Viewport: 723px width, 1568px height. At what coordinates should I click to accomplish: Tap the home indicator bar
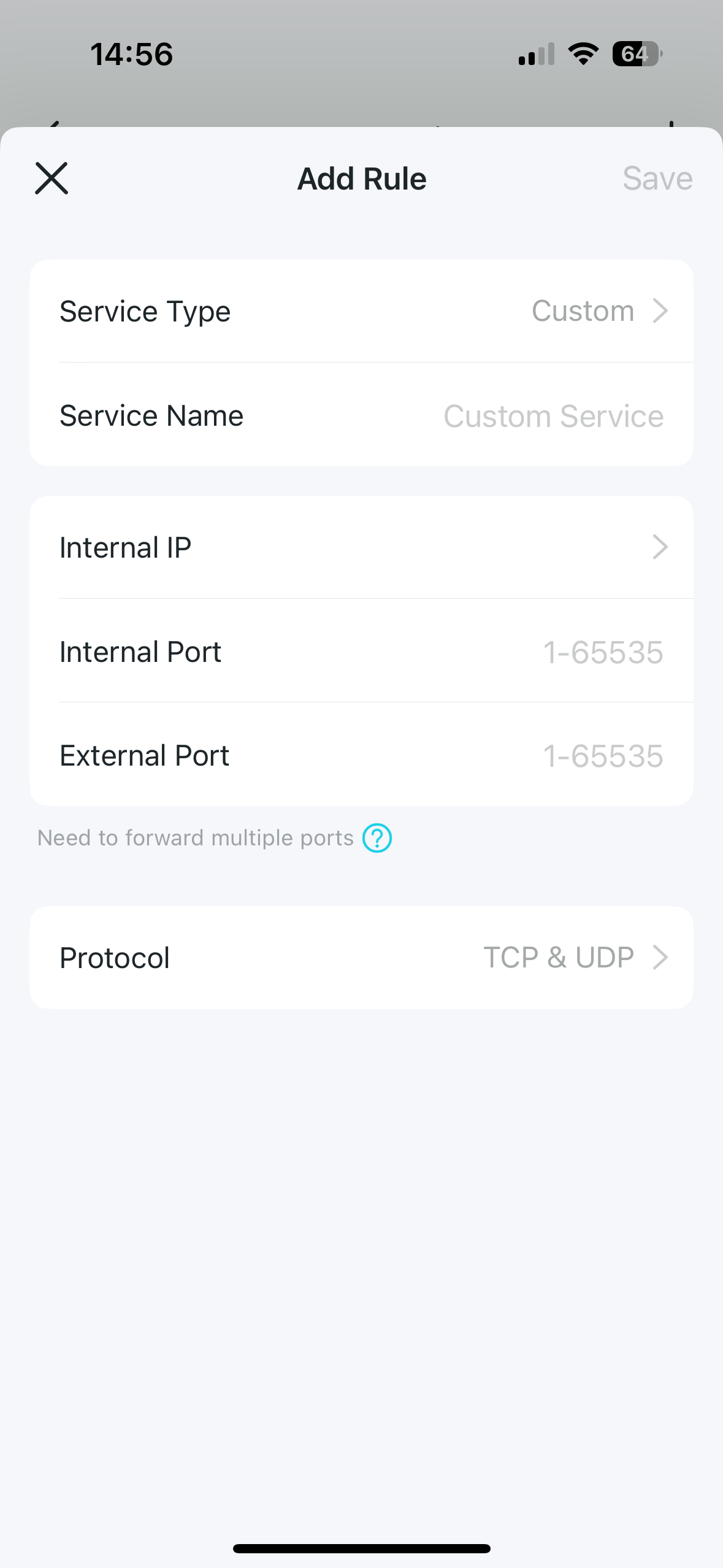coord(361,1549)
